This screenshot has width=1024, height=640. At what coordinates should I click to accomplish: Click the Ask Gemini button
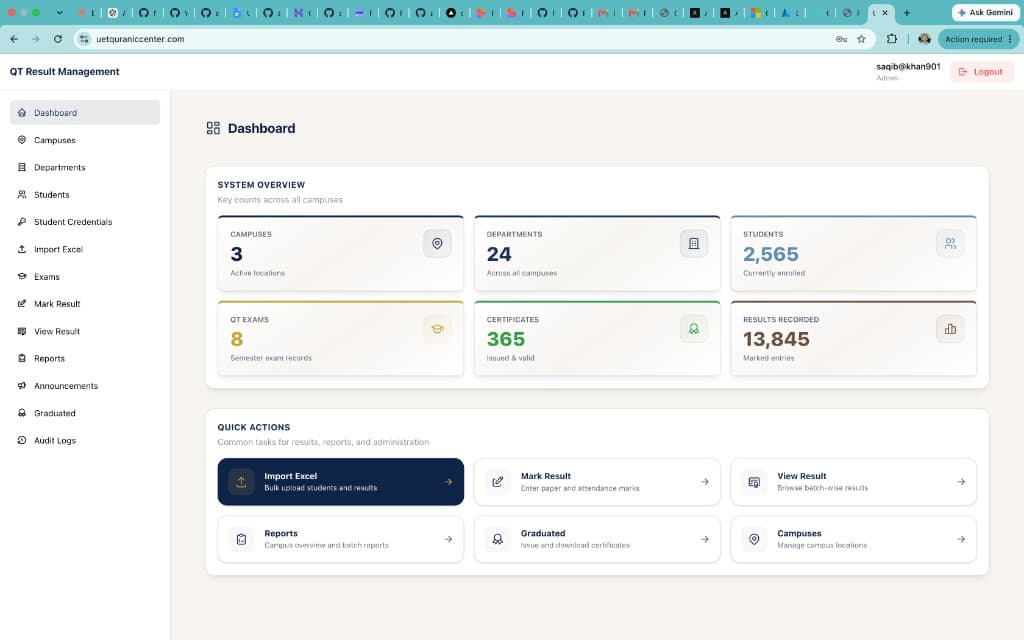click(x=986, y=12)
